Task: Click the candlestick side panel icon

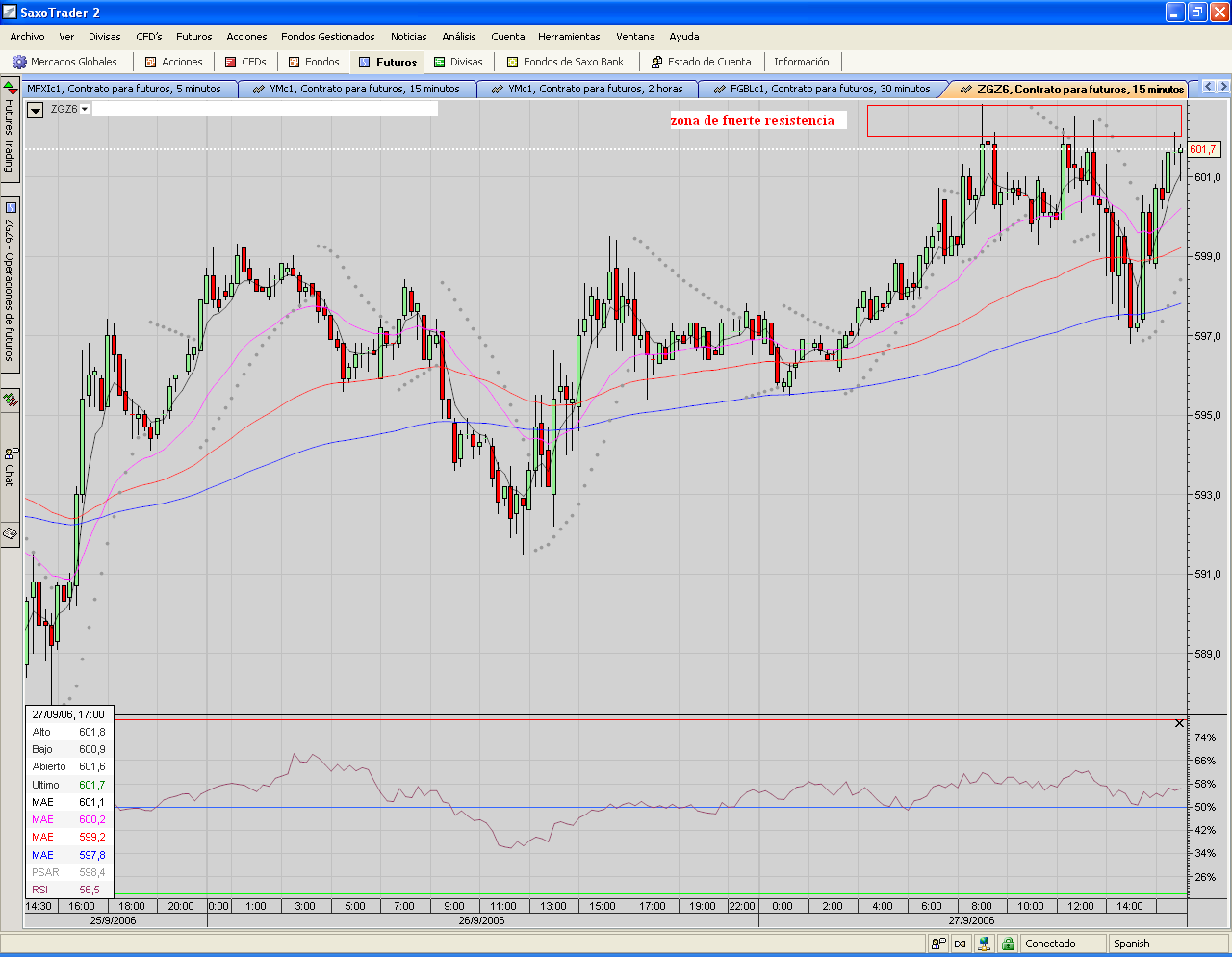Action: 10,399
